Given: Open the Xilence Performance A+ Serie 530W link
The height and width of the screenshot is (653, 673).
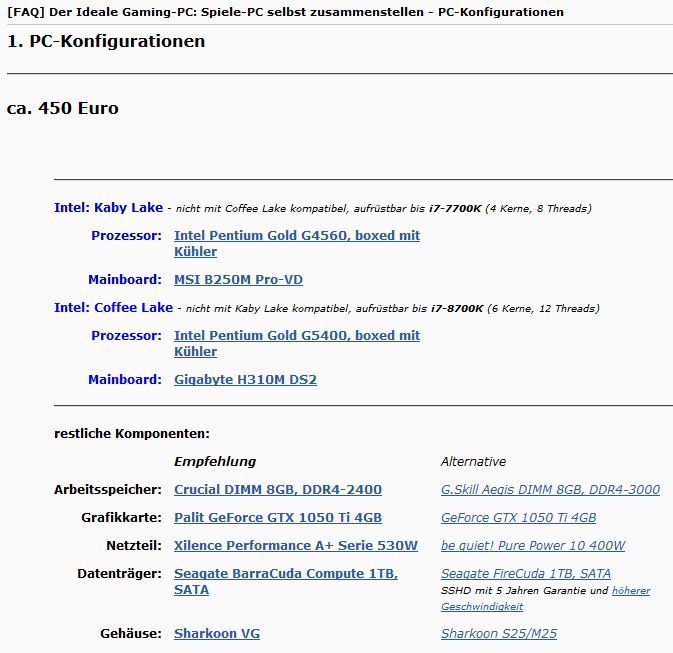Looking at the screenshot, I should point(296,545).
